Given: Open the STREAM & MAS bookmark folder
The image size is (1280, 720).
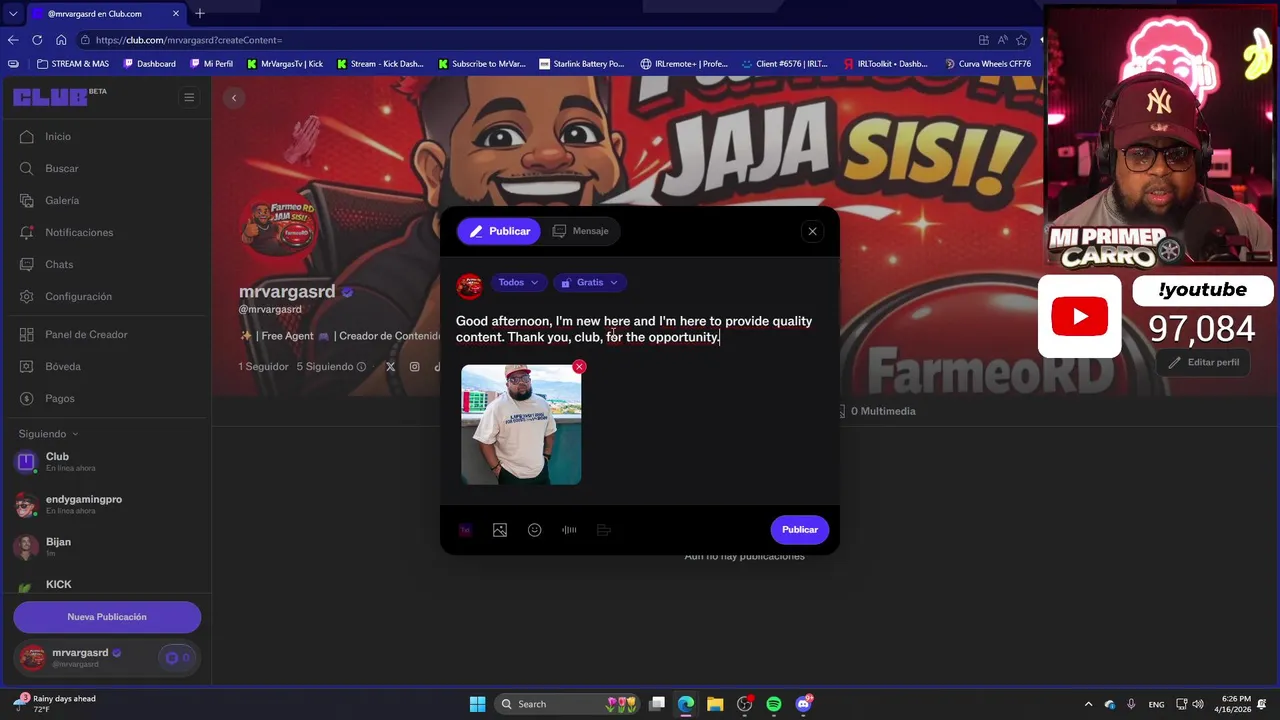Looking at the screenshot, I should coord(73,64).
